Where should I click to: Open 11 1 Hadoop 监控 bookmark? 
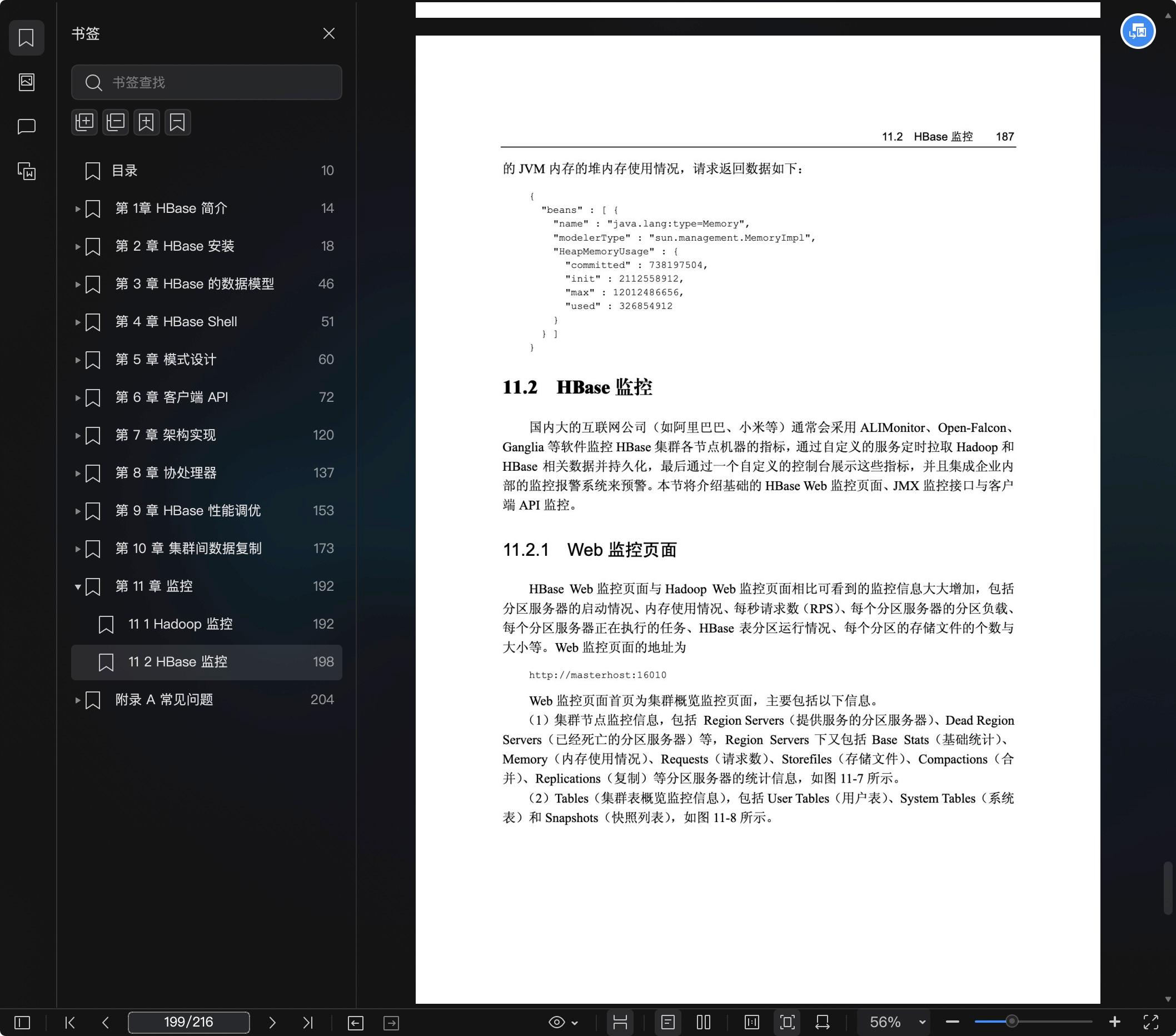point(207,624)
